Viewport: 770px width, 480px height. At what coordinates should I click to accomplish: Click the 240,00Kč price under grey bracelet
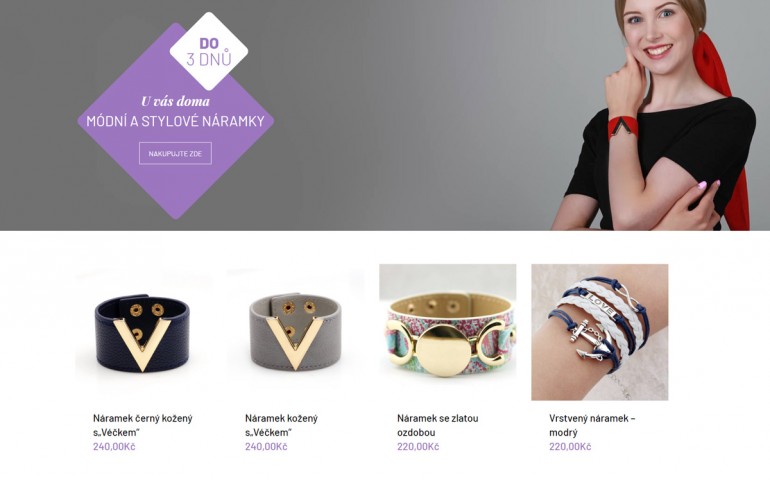[266, 447]
